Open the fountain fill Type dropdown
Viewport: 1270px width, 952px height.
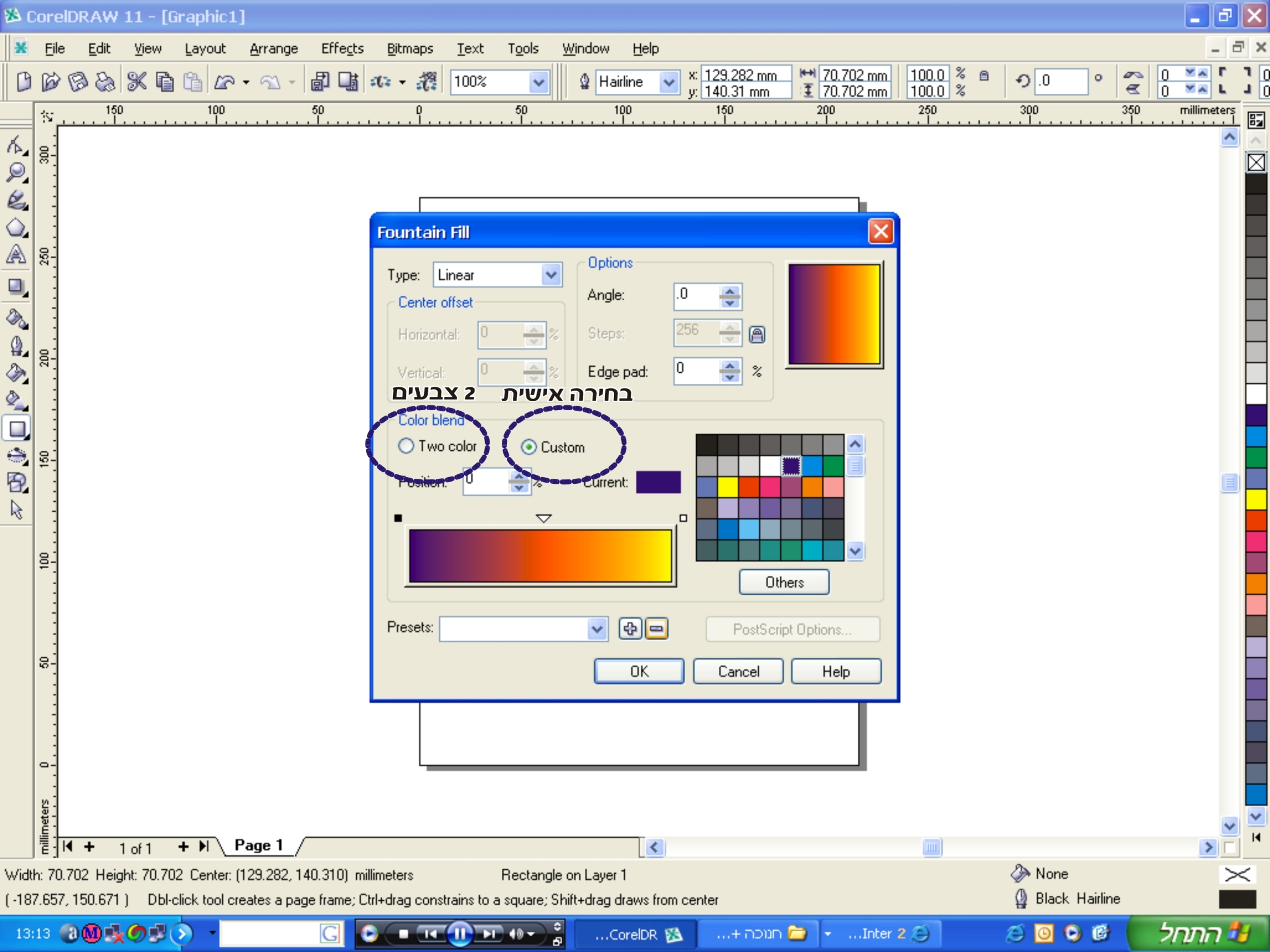[x=550, y=275]
